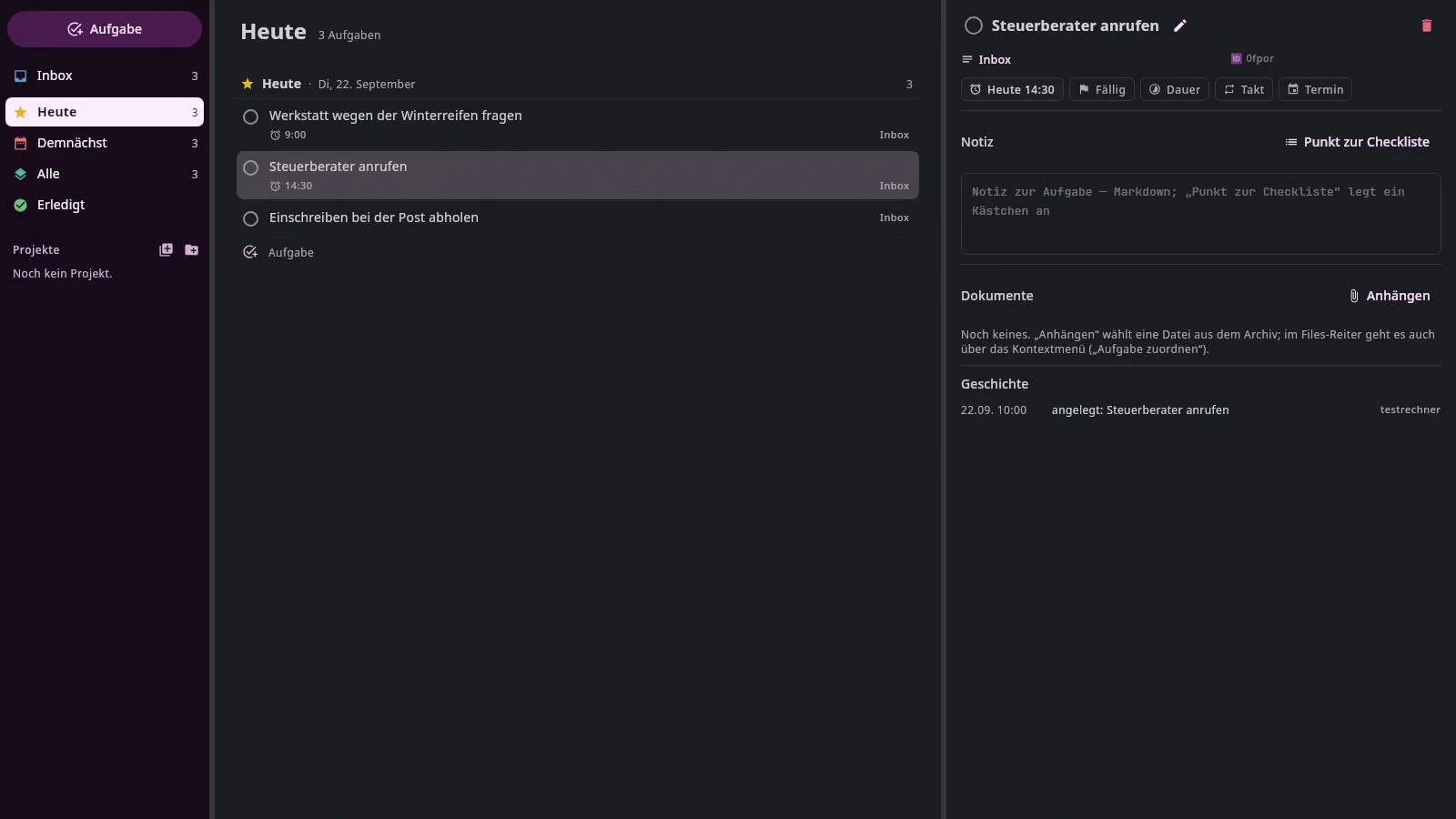Viewport: 1456px width, 819px height.
Task: Click new project icon next to Projekte
Action: 166,249
